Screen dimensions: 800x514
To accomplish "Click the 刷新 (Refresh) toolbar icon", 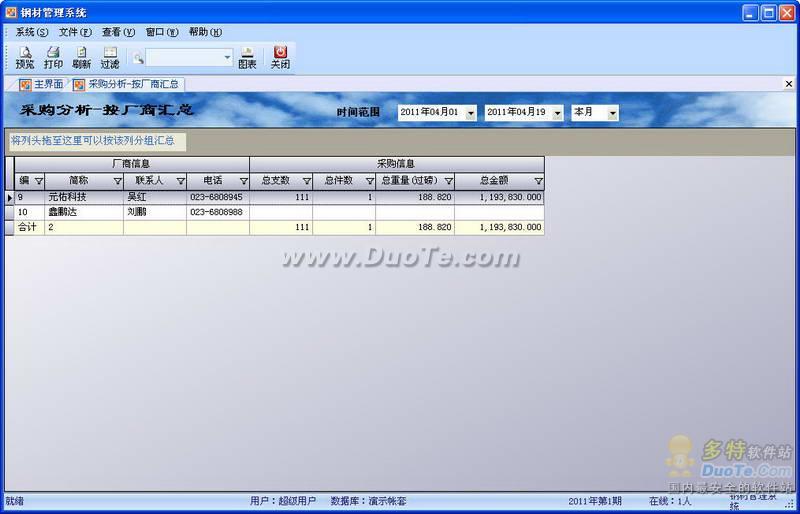I will 81,57.
